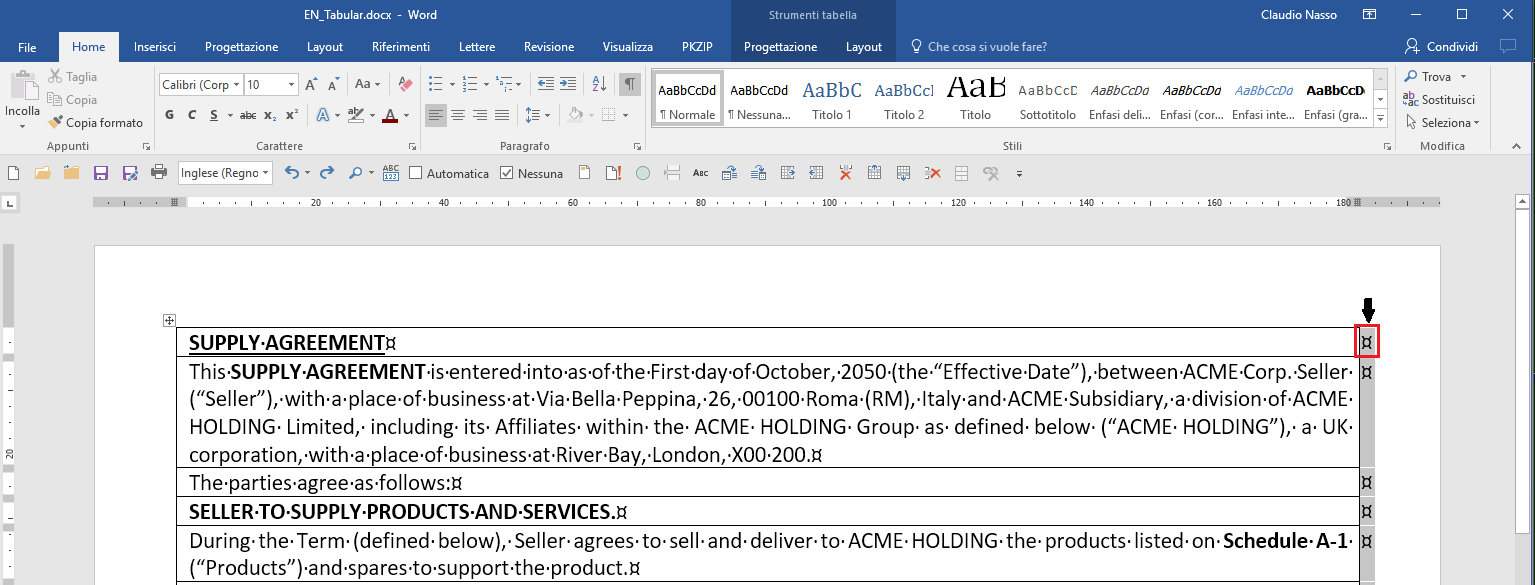Open the File menu
Screen dimensions: 1535x585
27,47
